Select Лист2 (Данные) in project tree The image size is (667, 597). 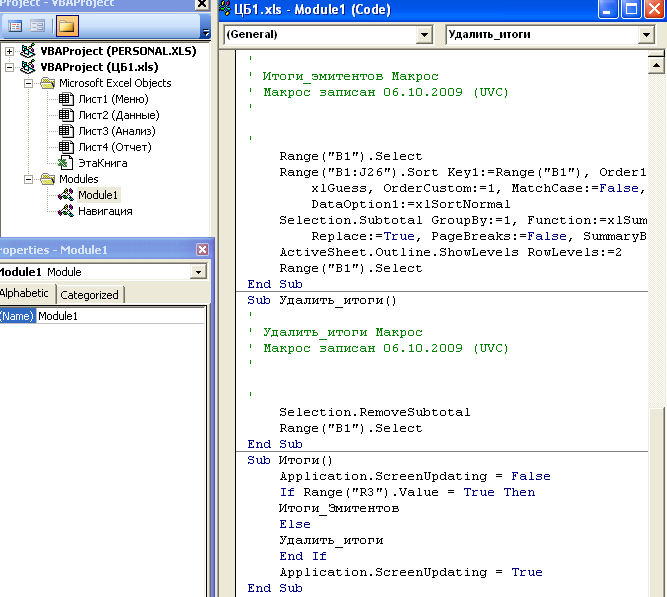[x=119, y=115]
